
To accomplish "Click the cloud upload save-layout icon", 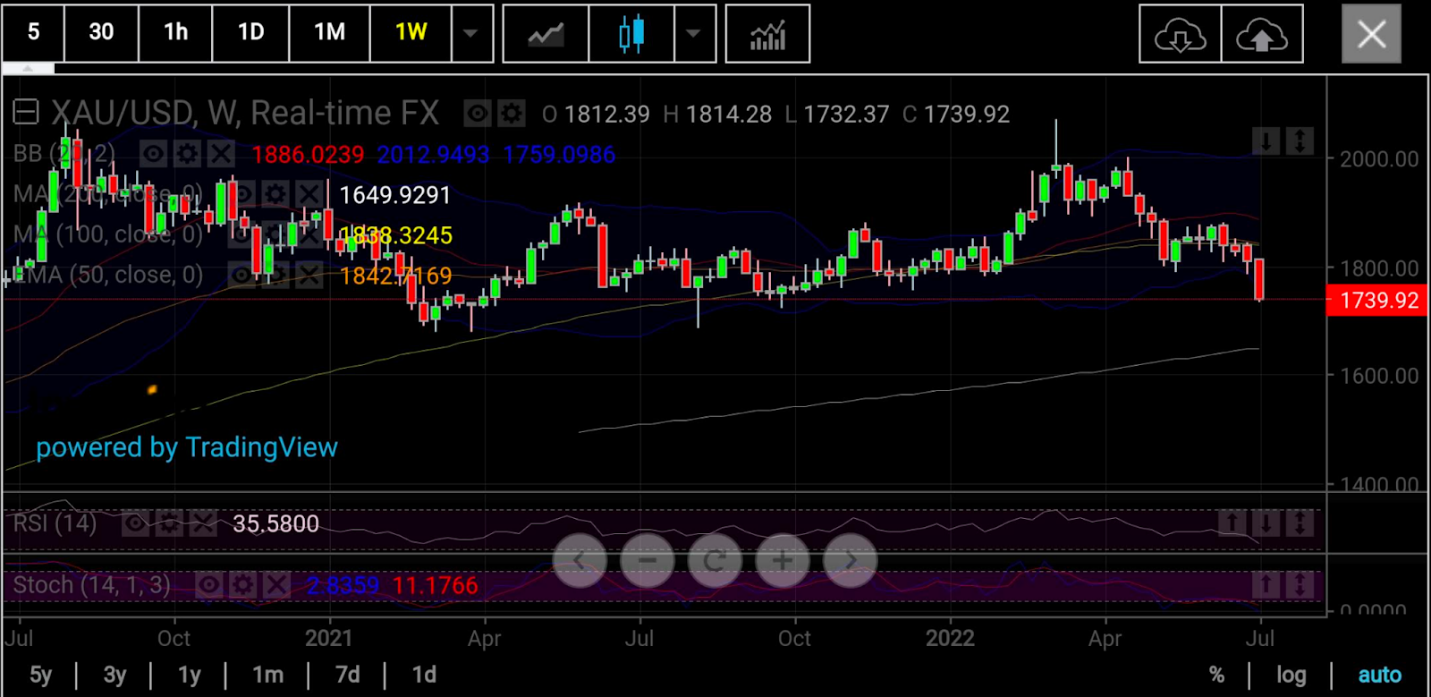I will coord(1262,34).
